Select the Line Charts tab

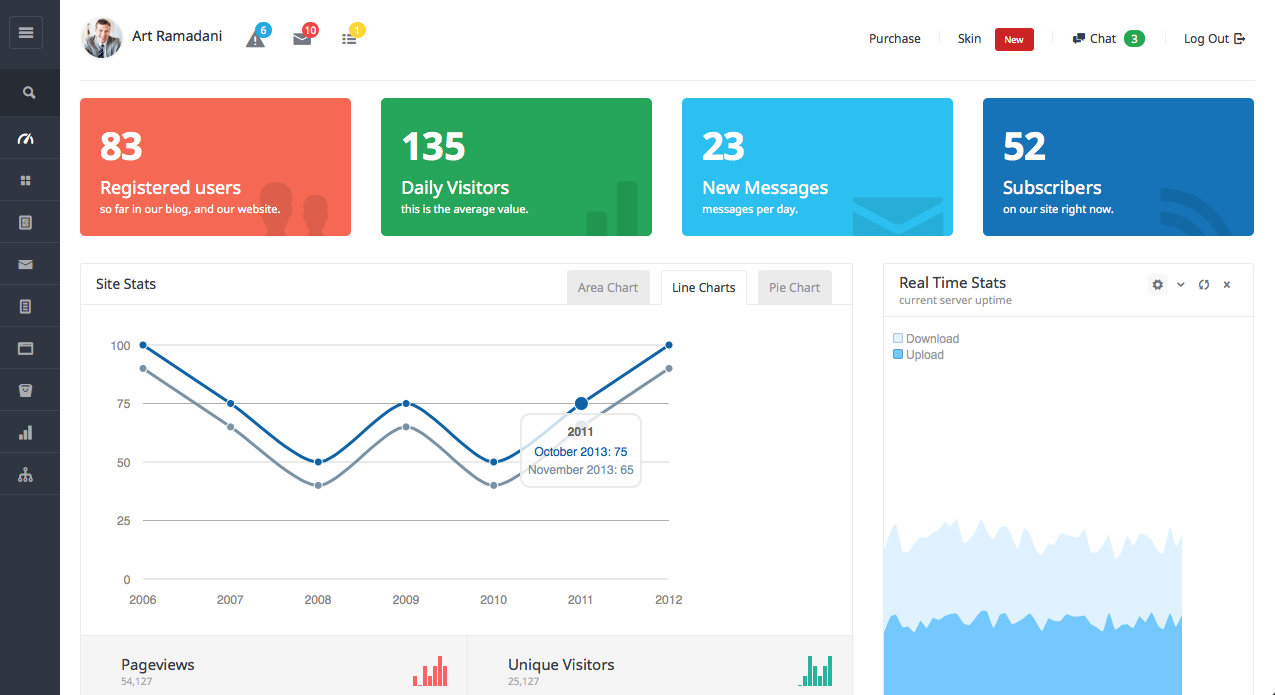(704, 288)
